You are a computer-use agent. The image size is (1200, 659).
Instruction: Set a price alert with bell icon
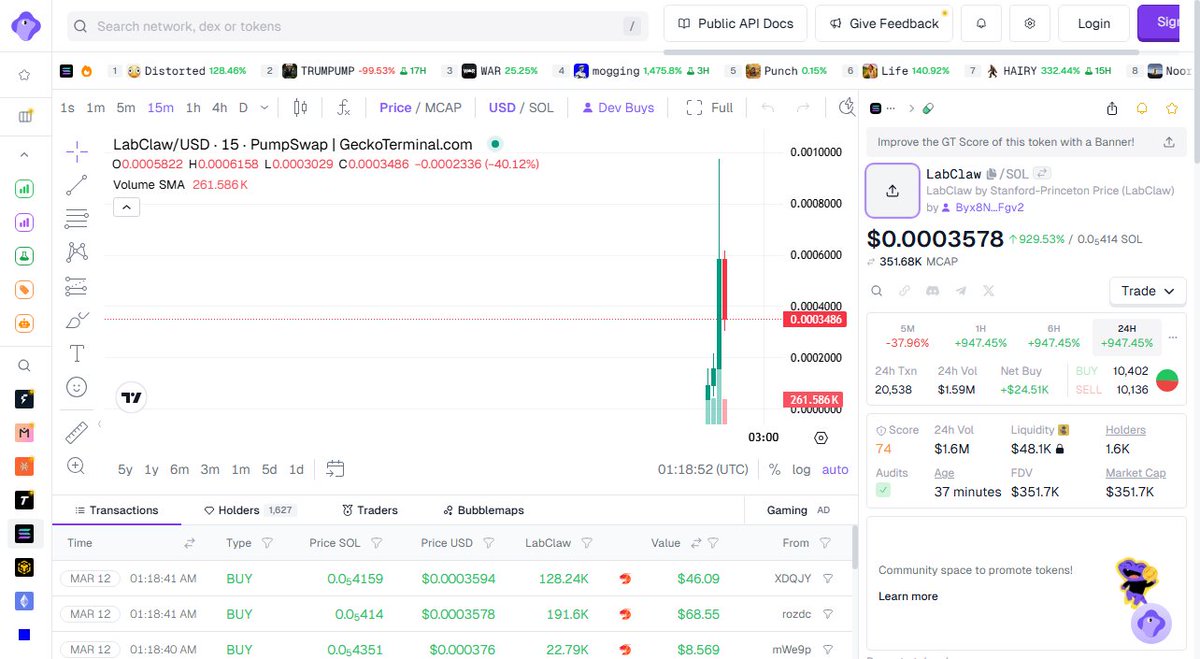pyautogui.click(x=1142, y=108)
